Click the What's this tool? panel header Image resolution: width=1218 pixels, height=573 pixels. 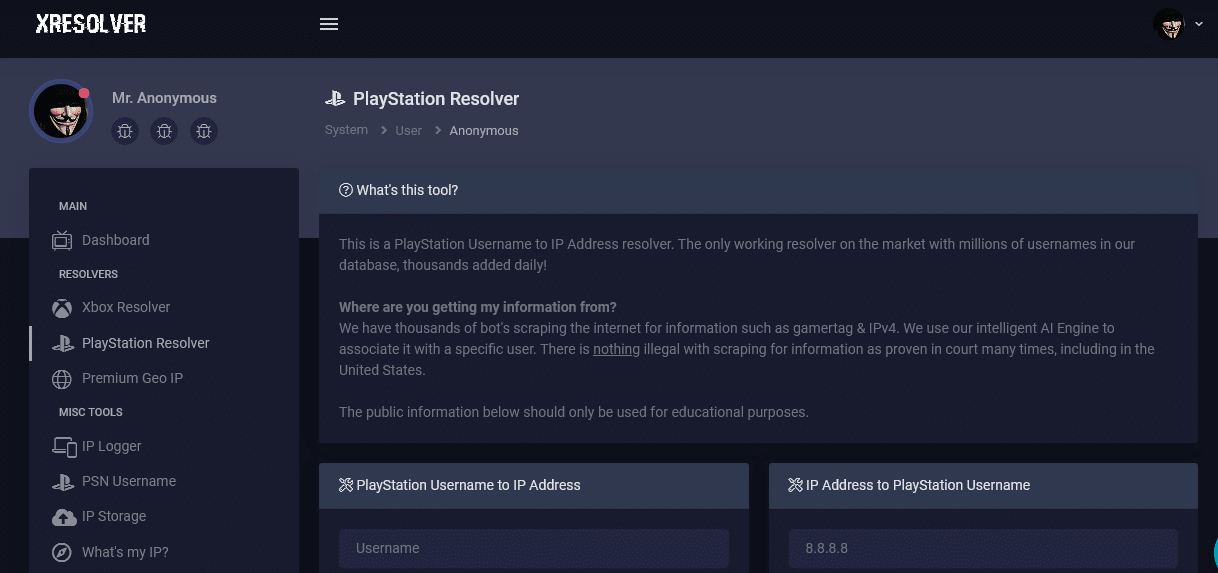[x=758, y=190]
